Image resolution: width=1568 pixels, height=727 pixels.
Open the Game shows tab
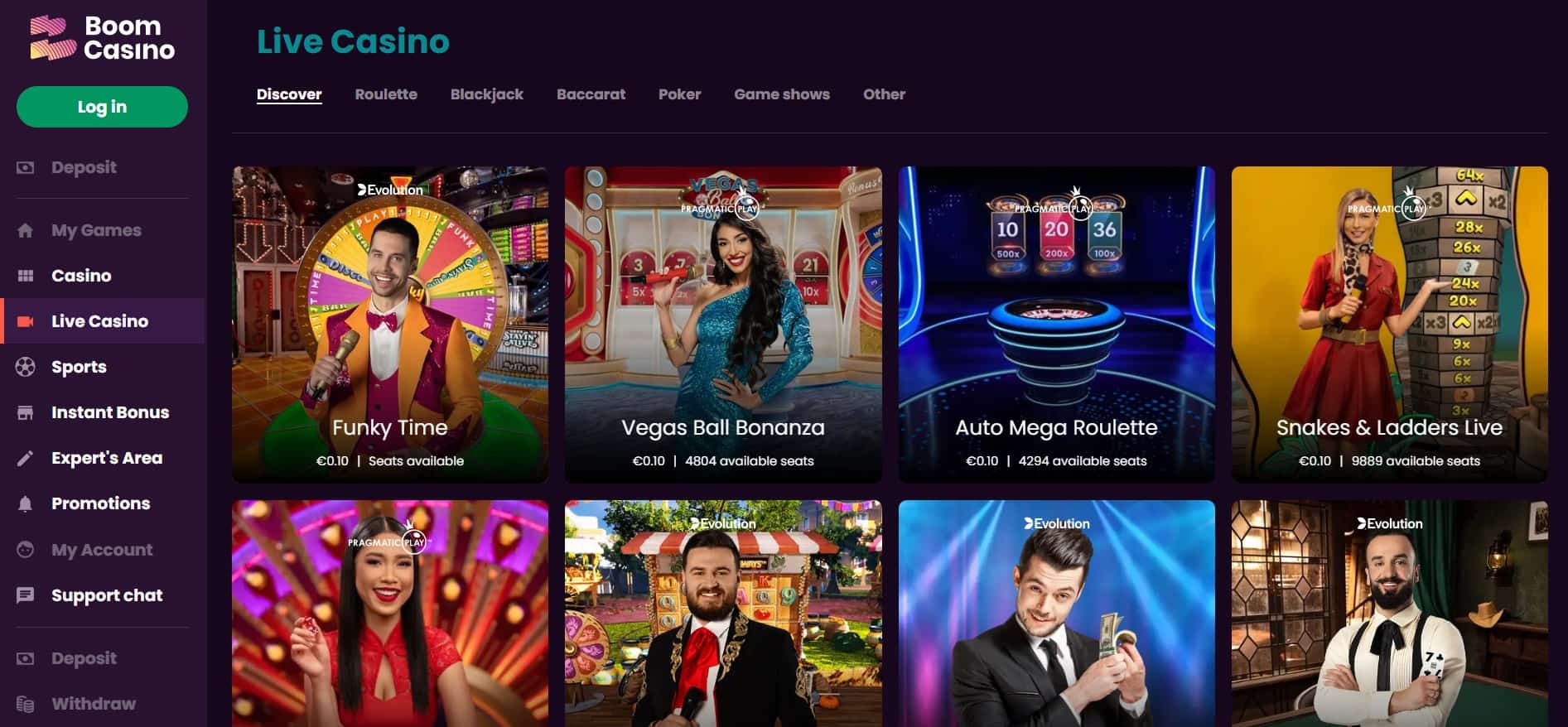tap(782, 94)
